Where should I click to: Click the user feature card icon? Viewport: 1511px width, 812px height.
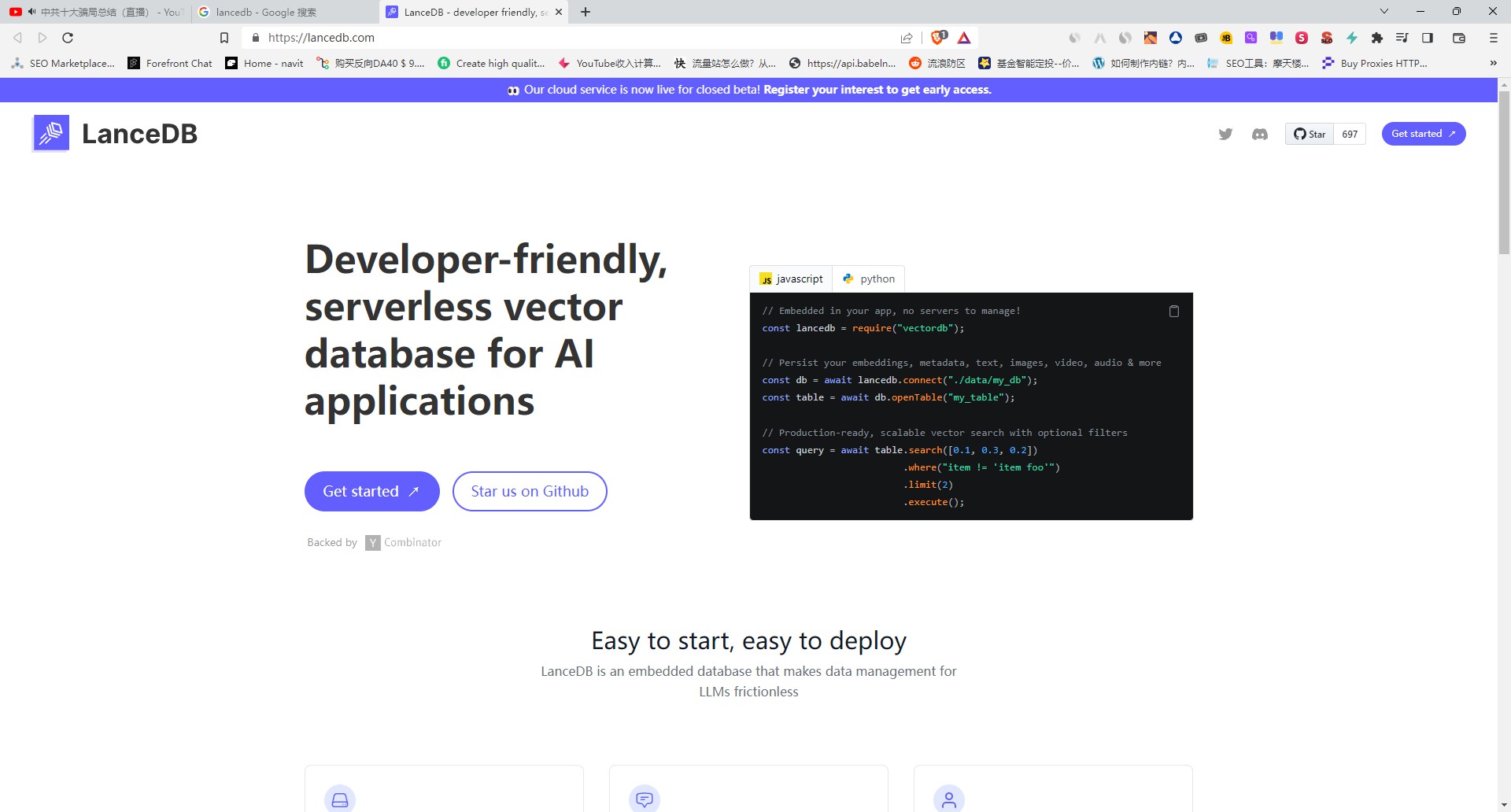click(949, 799)
